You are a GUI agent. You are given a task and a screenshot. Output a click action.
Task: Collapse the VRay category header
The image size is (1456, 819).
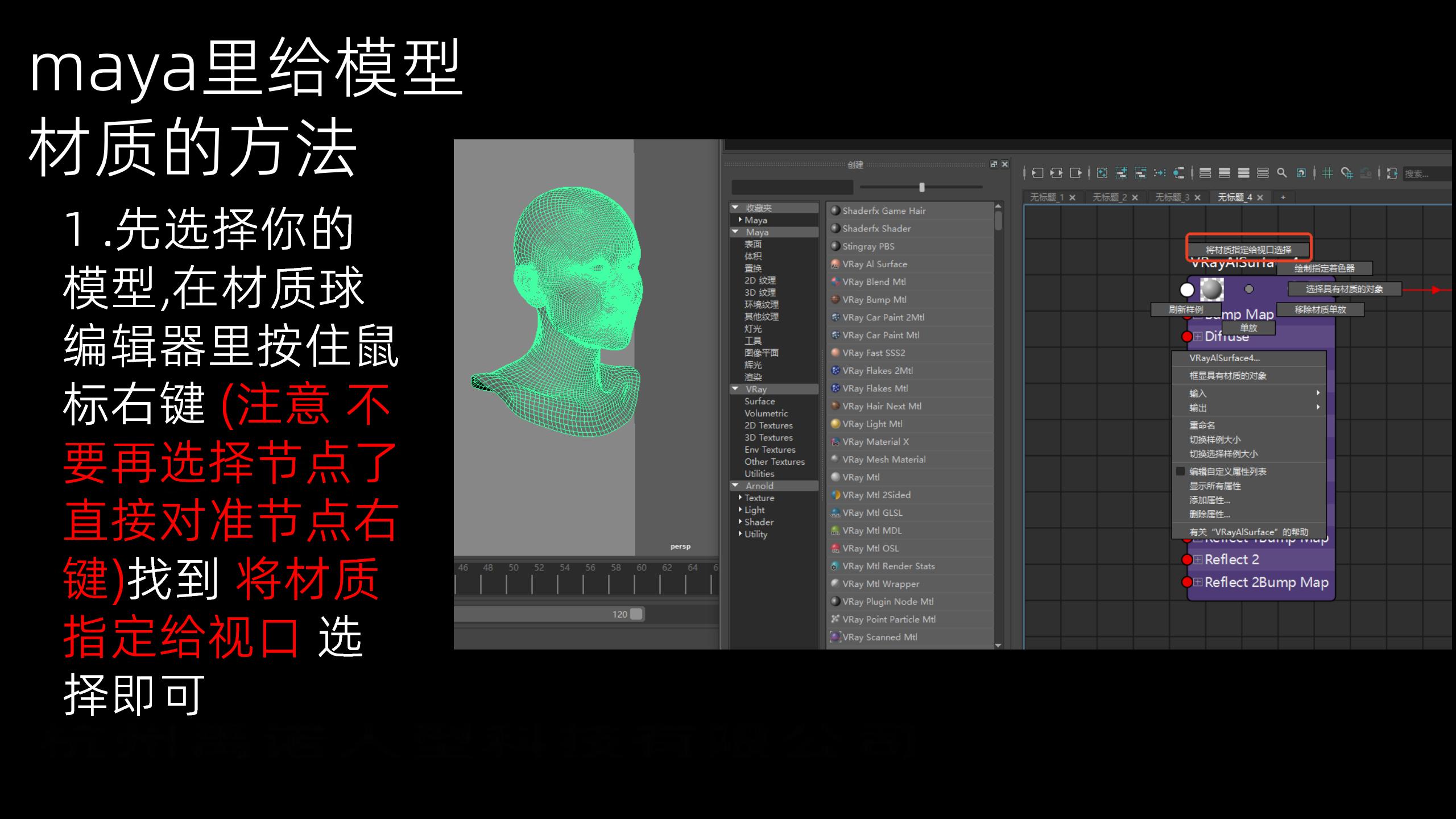coord(735,389)
